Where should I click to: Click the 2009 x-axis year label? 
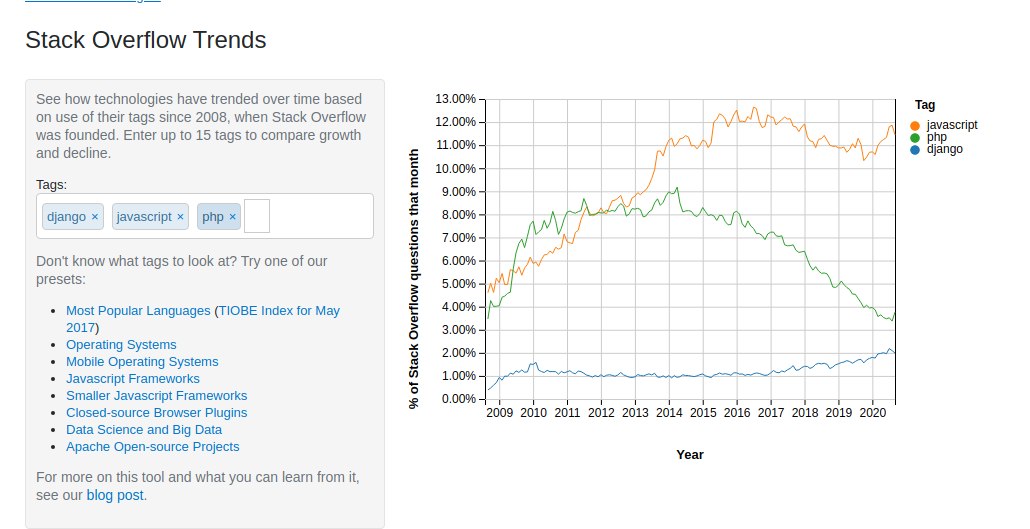tap(499, 413)
